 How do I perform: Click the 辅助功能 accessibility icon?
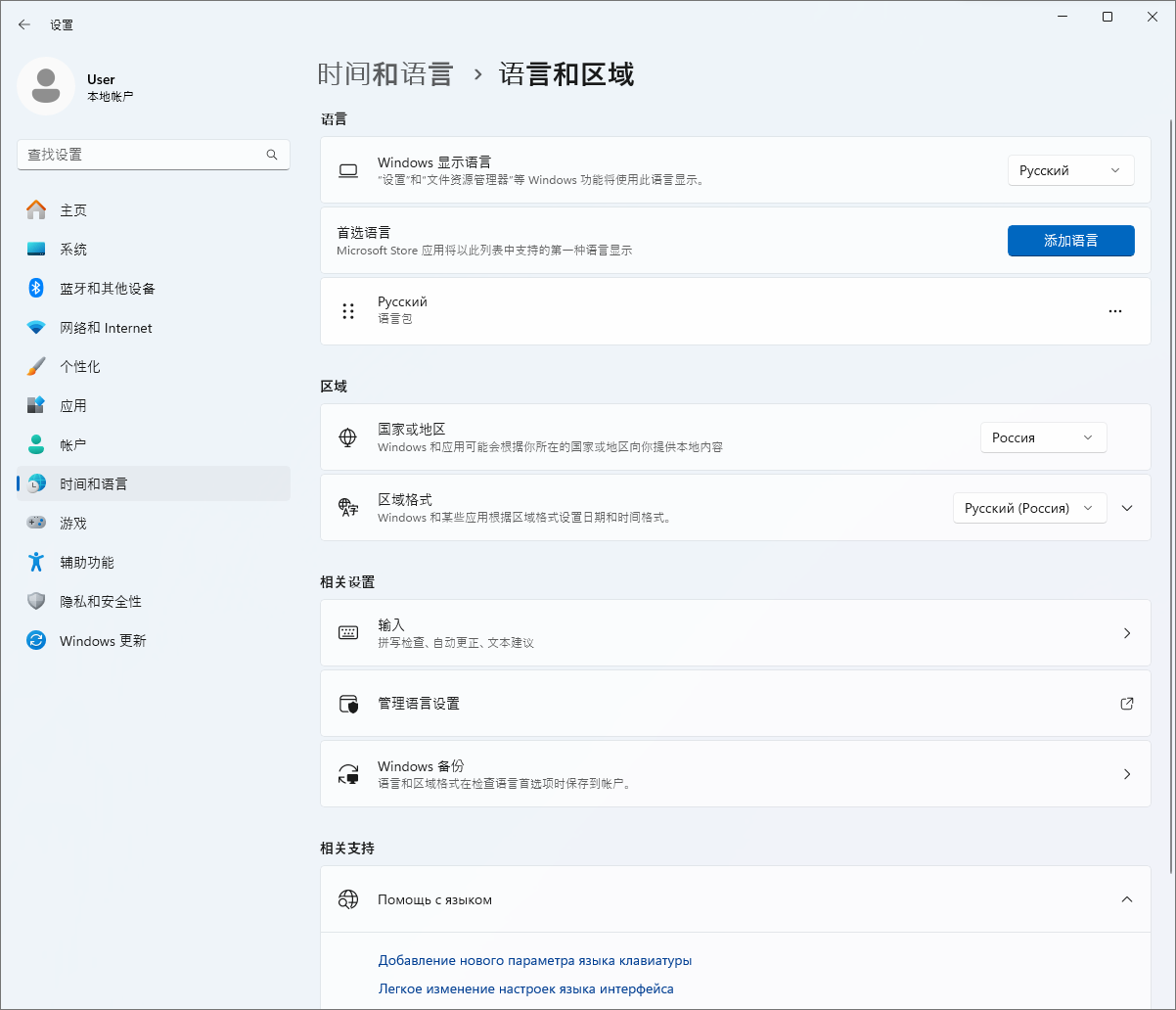[36, 562]
